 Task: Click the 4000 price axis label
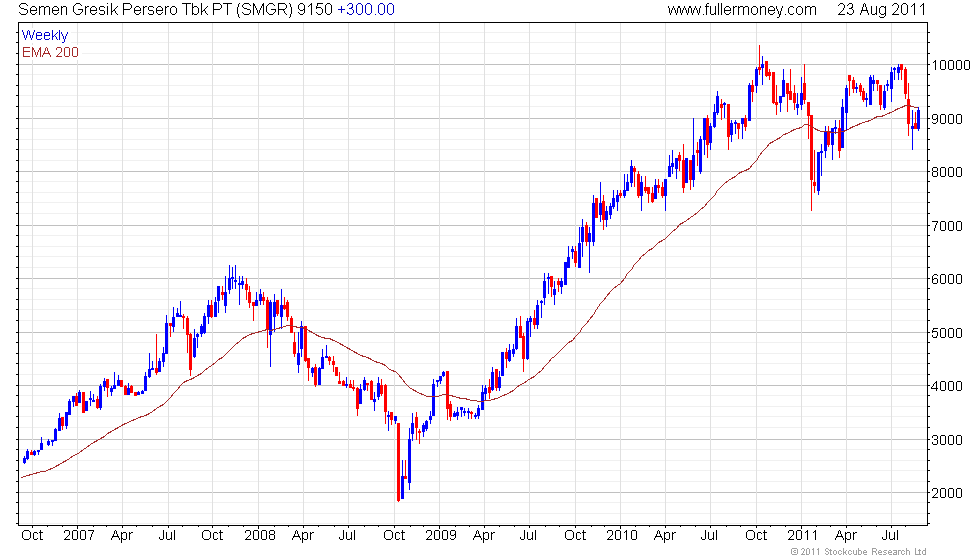[948, 386]
